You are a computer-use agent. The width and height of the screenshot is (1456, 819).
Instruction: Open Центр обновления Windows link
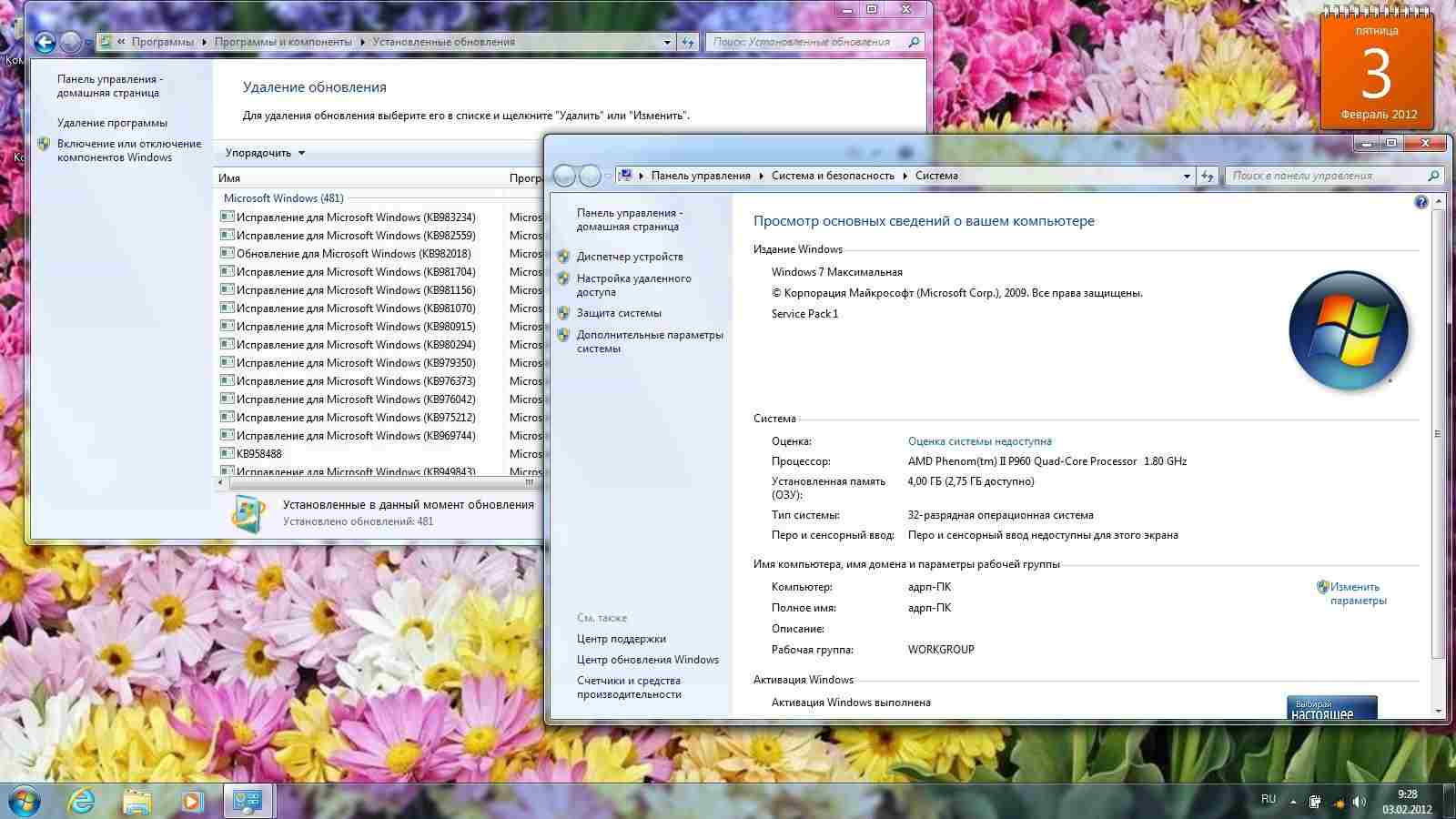tap(648, 660)
